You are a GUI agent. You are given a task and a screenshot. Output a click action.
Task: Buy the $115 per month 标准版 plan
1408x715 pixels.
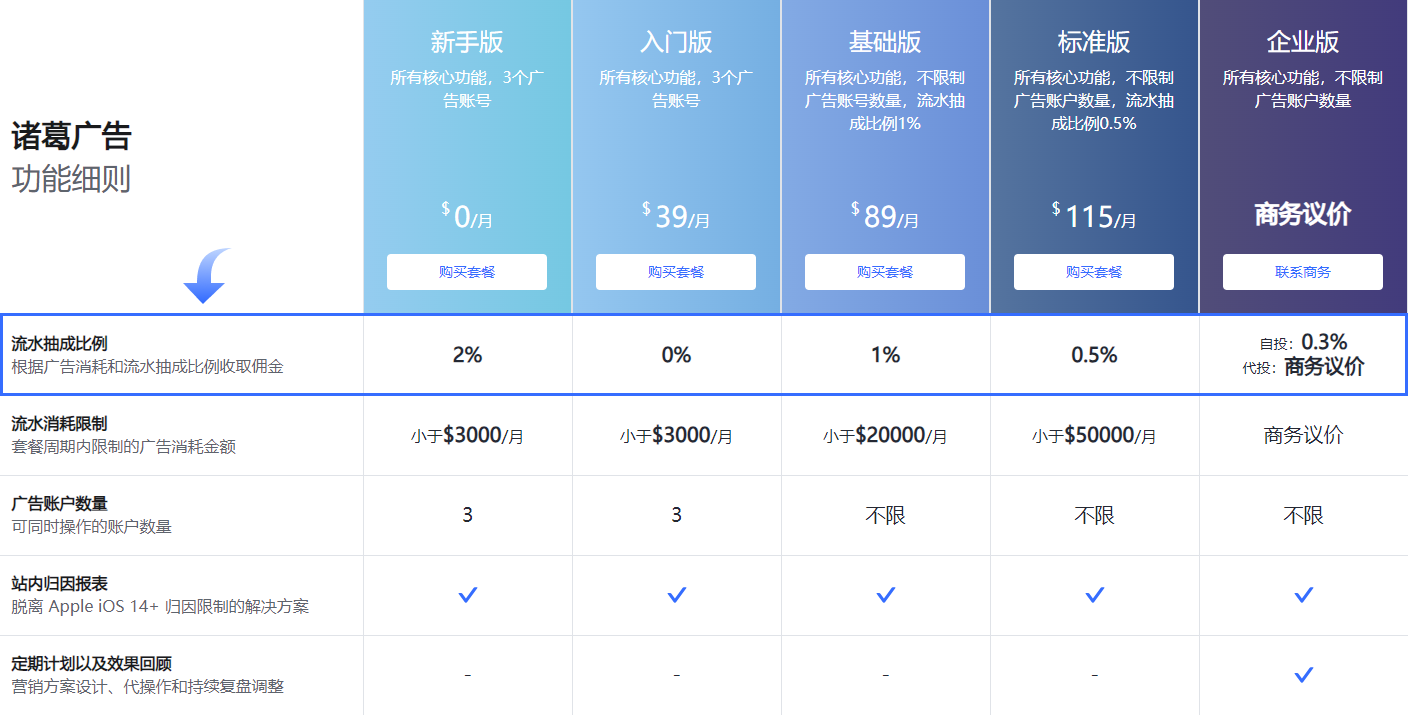[x=1094, y=272]
